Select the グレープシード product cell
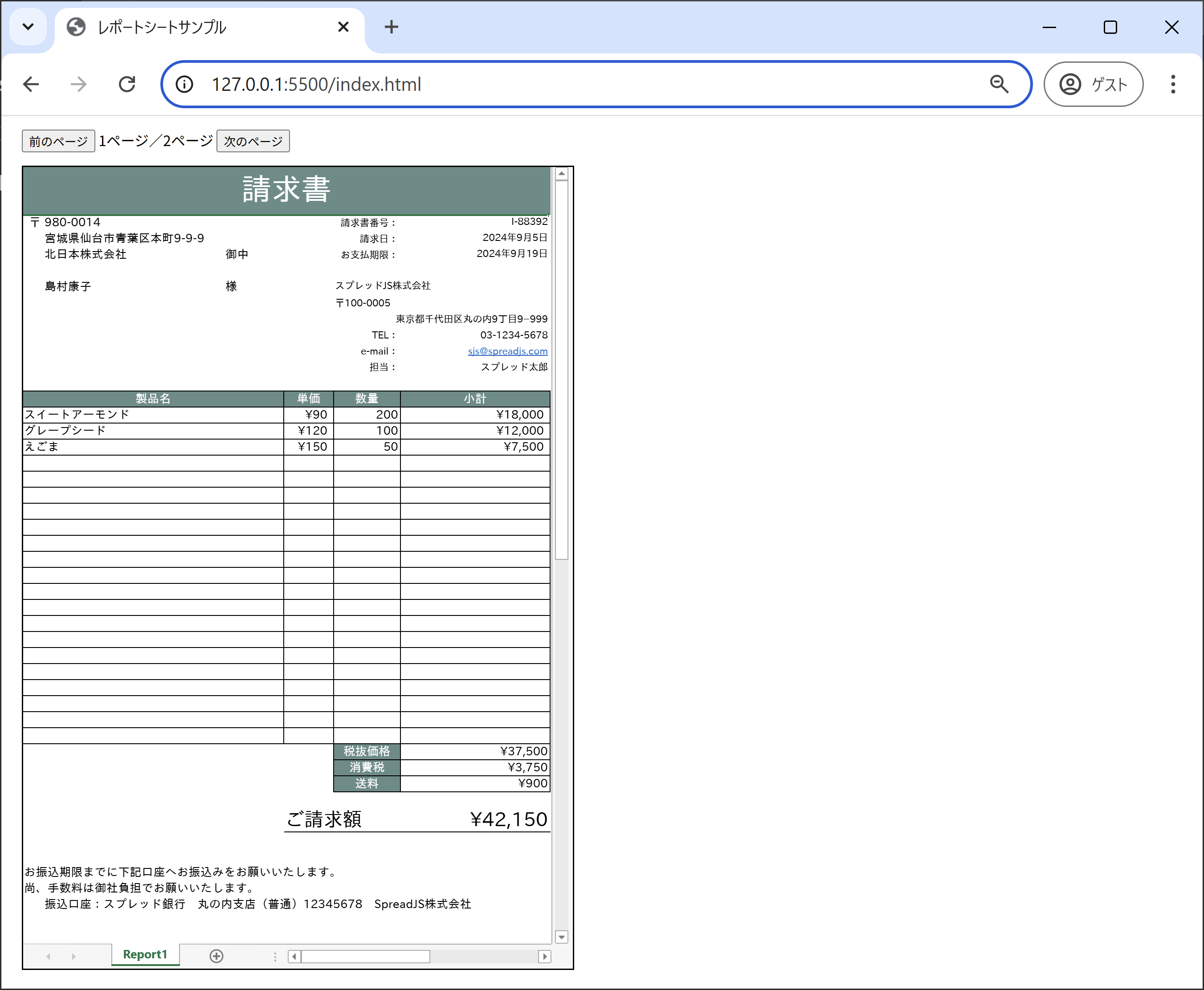The height and width of the screenshot is (990, 1204). [x=153, y=431]
